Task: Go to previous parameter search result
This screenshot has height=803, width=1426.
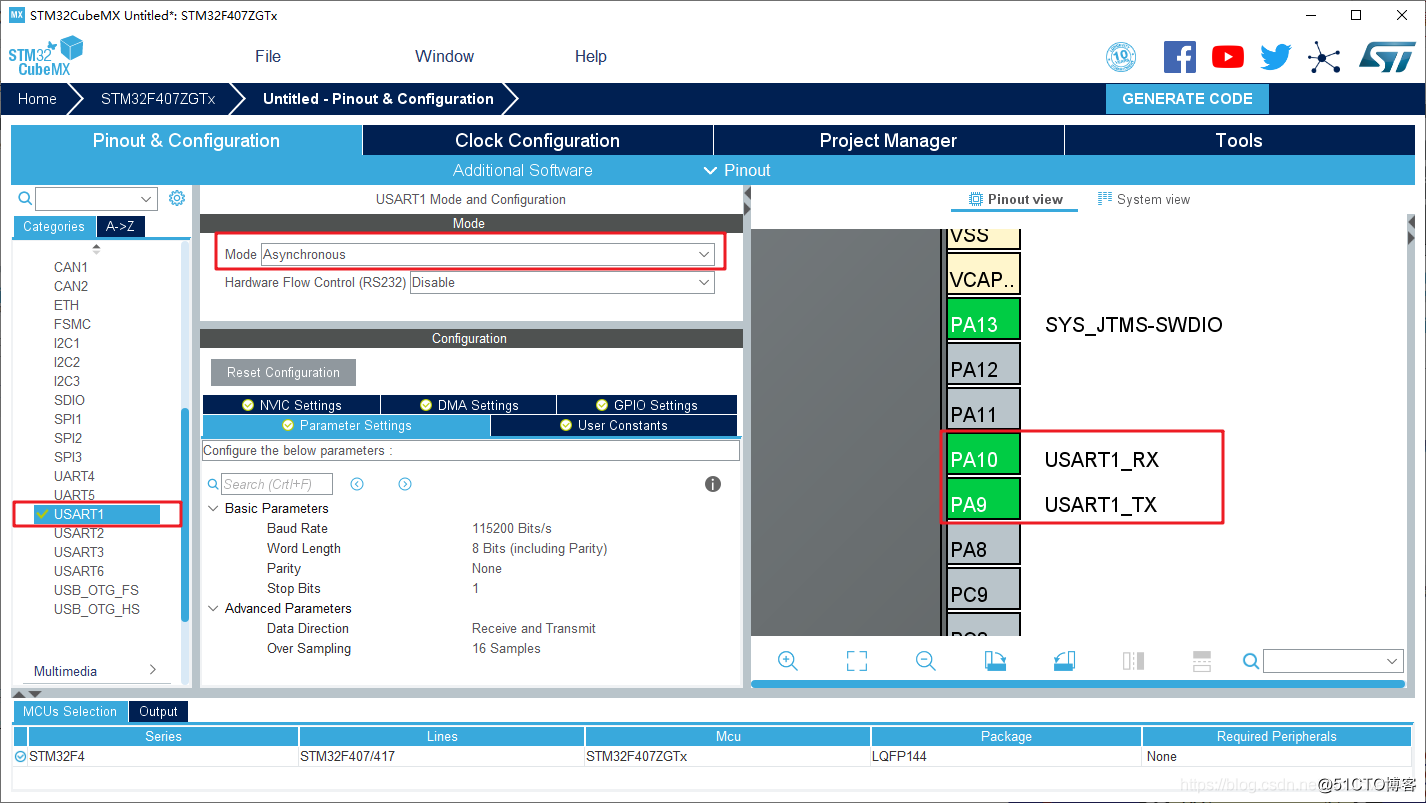Action: tap(357, 484)
